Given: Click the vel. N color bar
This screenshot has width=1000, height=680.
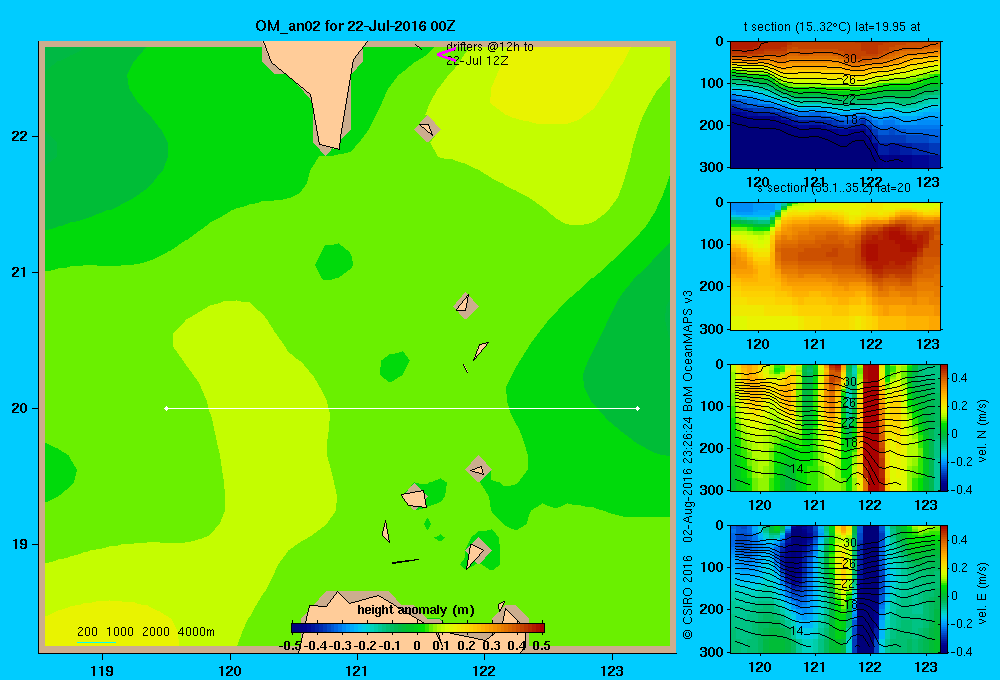Looking at the screenshot, I should [945, 427].
